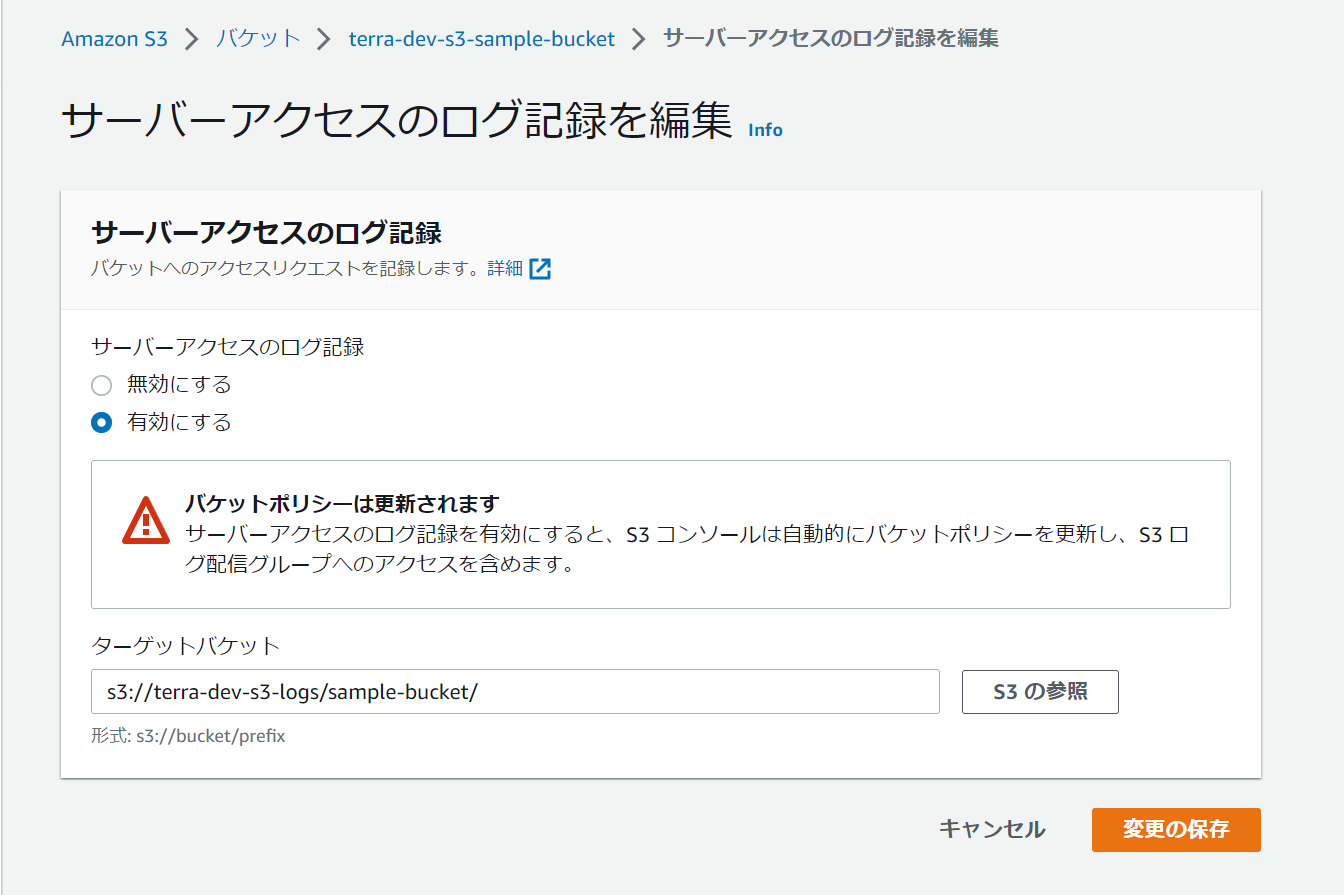The height and width of the screenshot is (895, 1344).
Task: Open the 詳細 external link icon
Action: pos(540,268)
